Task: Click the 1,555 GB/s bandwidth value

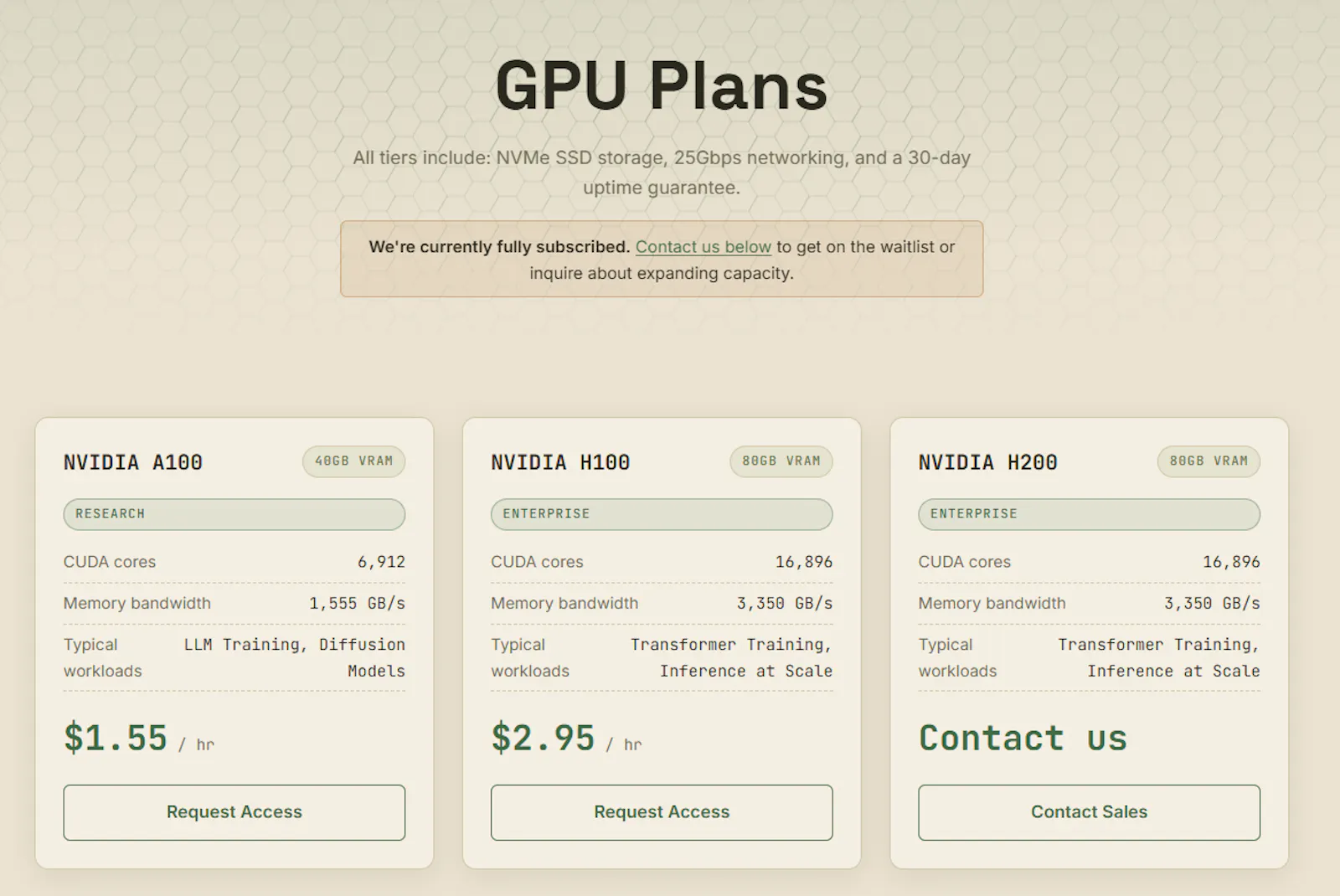Action: coord(357,603)
